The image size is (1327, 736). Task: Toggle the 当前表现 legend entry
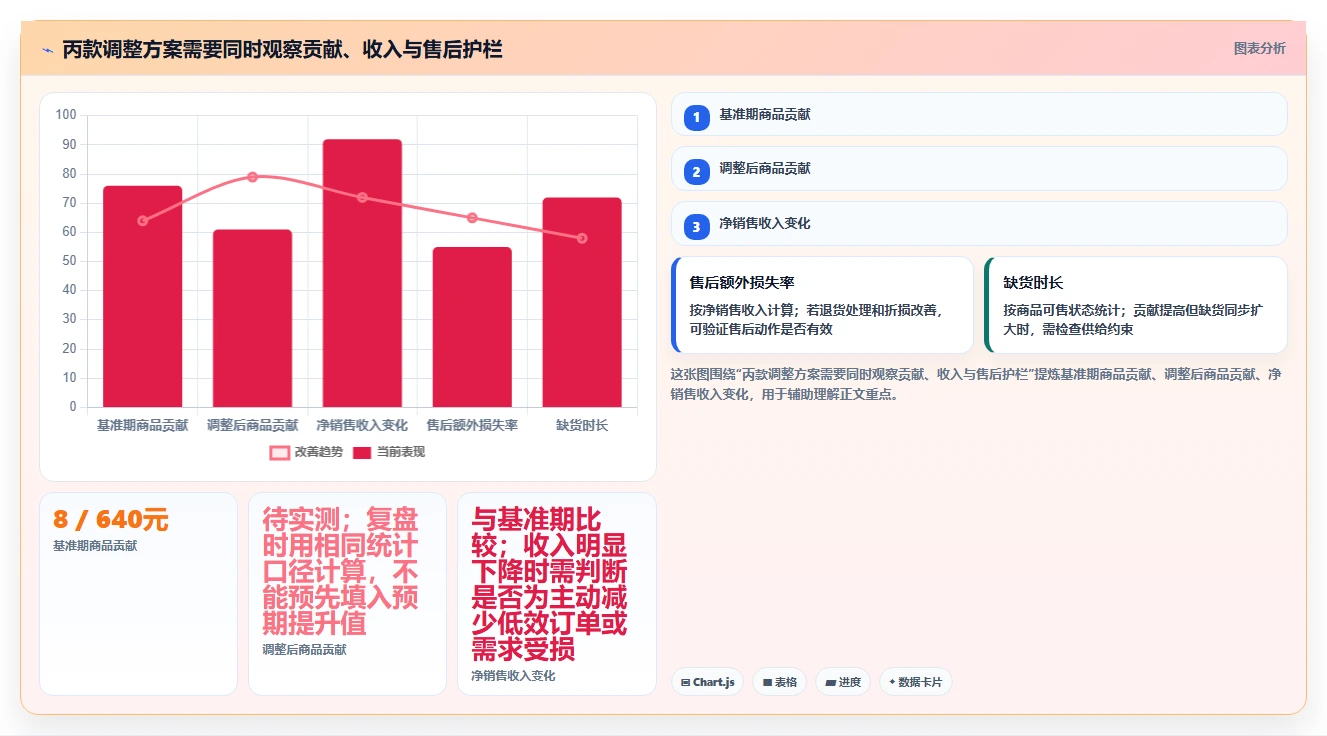coord(389,452)
